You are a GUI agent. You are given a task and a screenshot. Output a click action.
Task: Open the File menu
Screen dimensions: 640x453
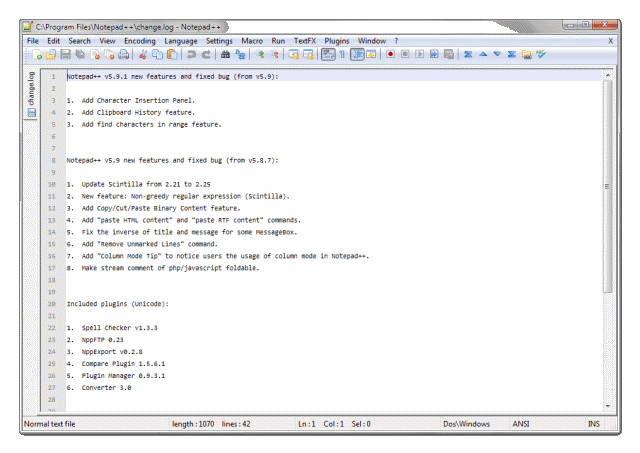pos(33,41)
